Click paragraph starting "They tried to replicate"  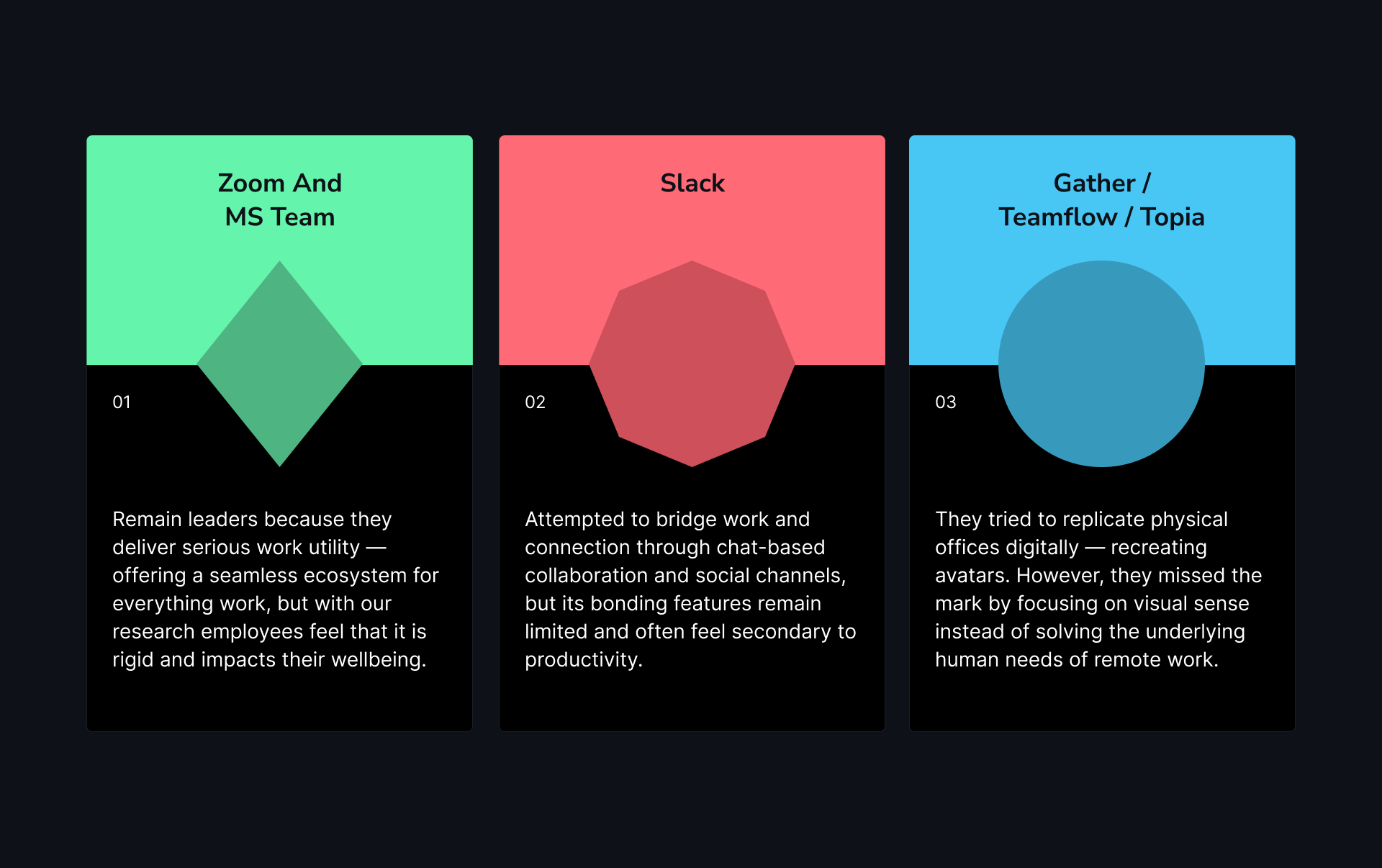pyautogui.click(x=1098, y=589)
